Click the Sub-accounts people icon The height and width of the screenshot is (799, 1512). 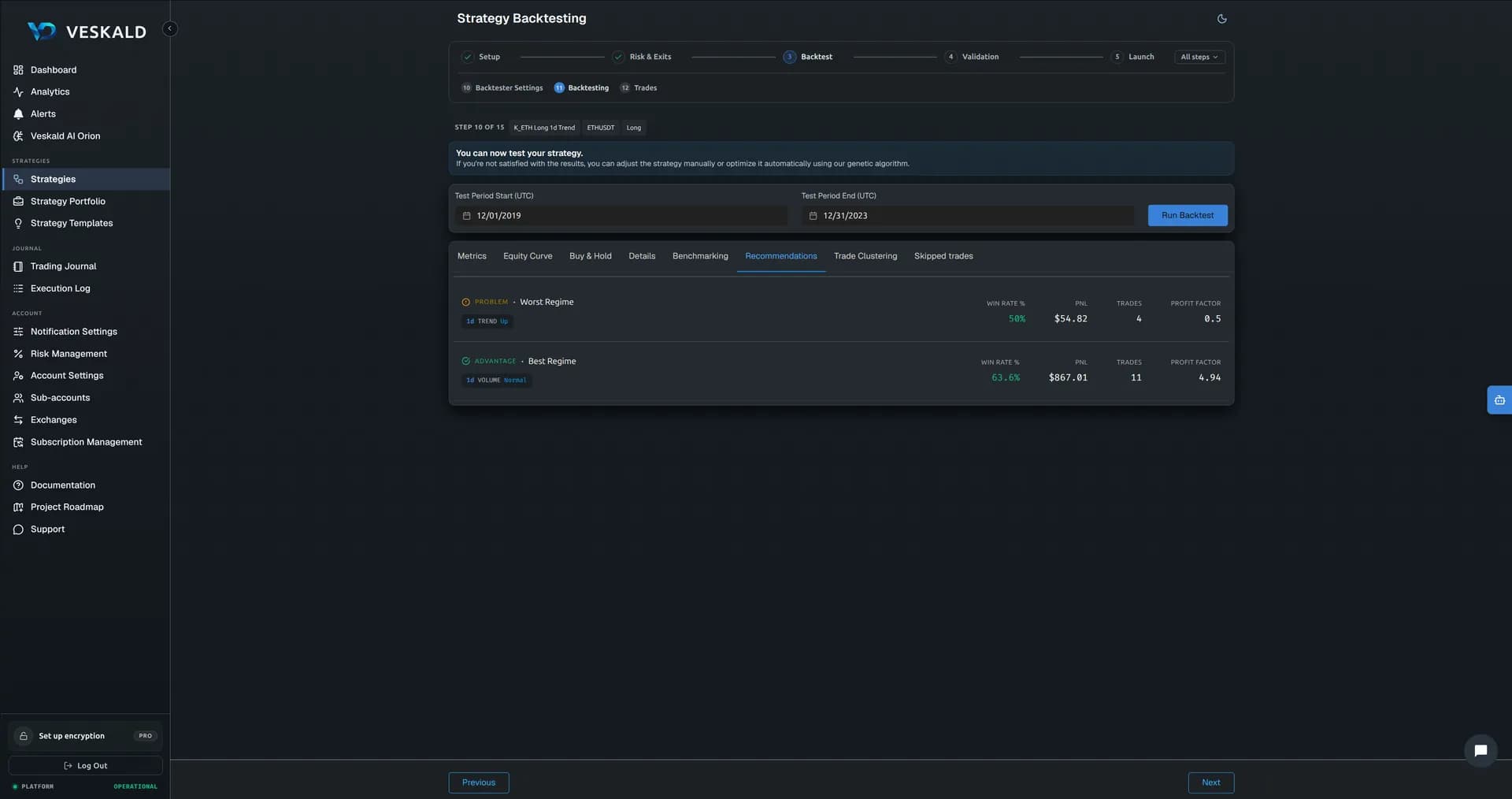18,398
